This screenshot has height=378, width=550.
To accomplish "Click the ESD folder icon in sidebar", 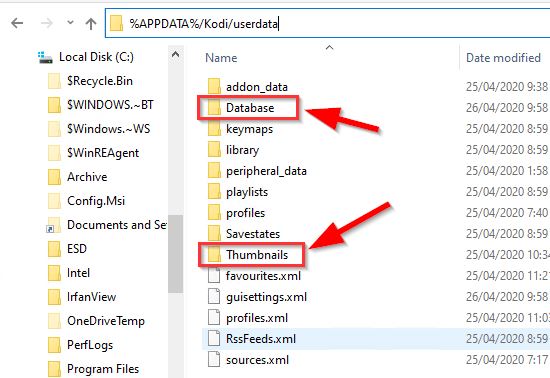I will point(54,249).
